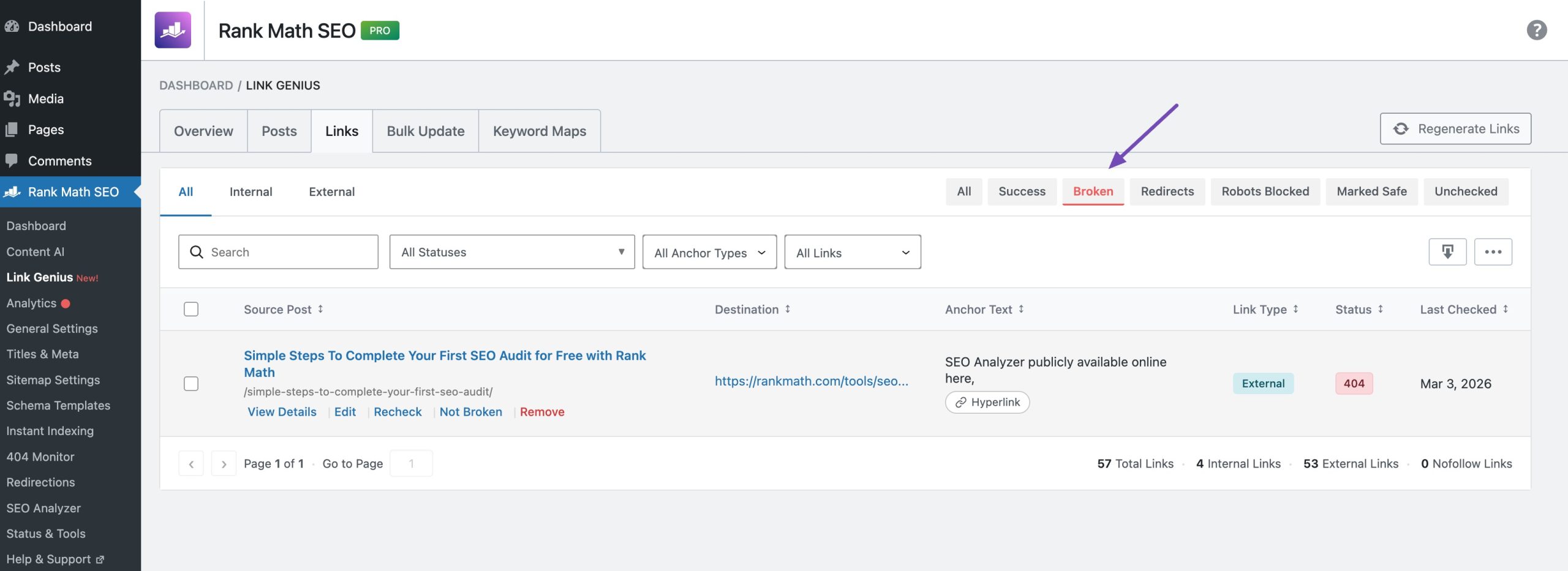Tick the checkbox for the SEO Audit row
This screenshot has height=571, width=1568.
(191, 384)
